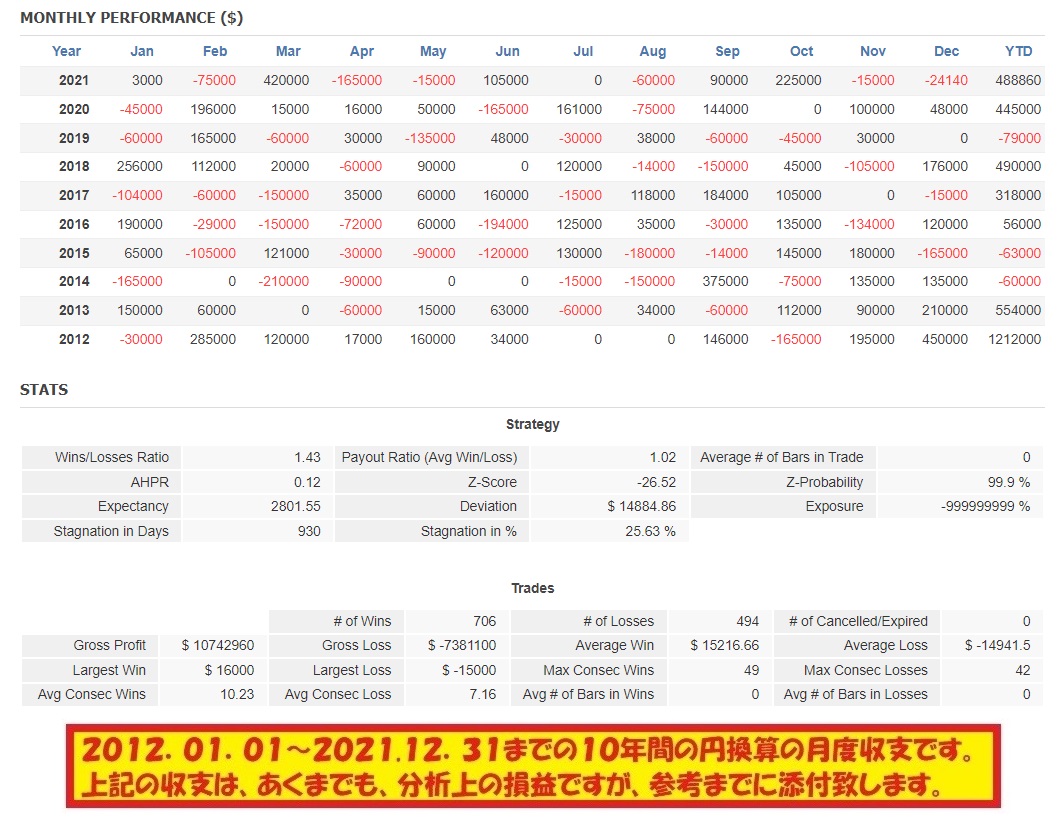
Task: Select the 2017 row label
Action: [x=74, y=195]
